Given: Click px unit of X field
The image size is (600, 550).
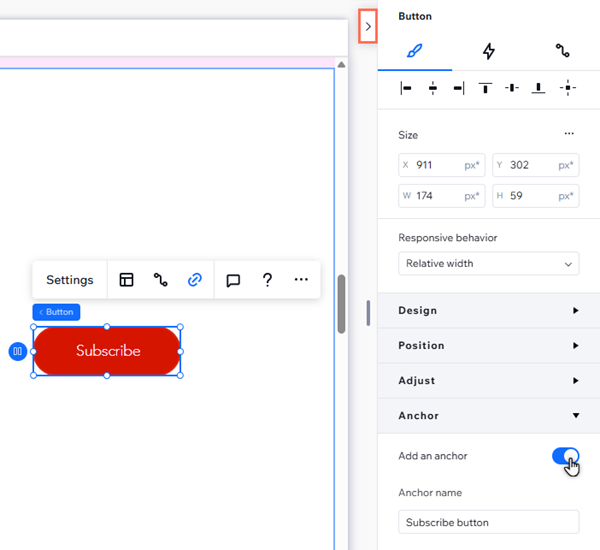Looking at the screenshot, I should (472, 165).
